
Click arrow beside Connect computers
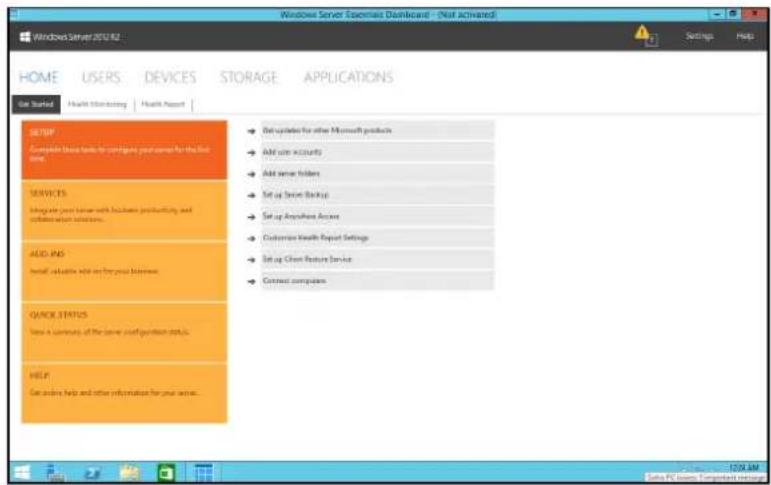(x=252, y=281)
